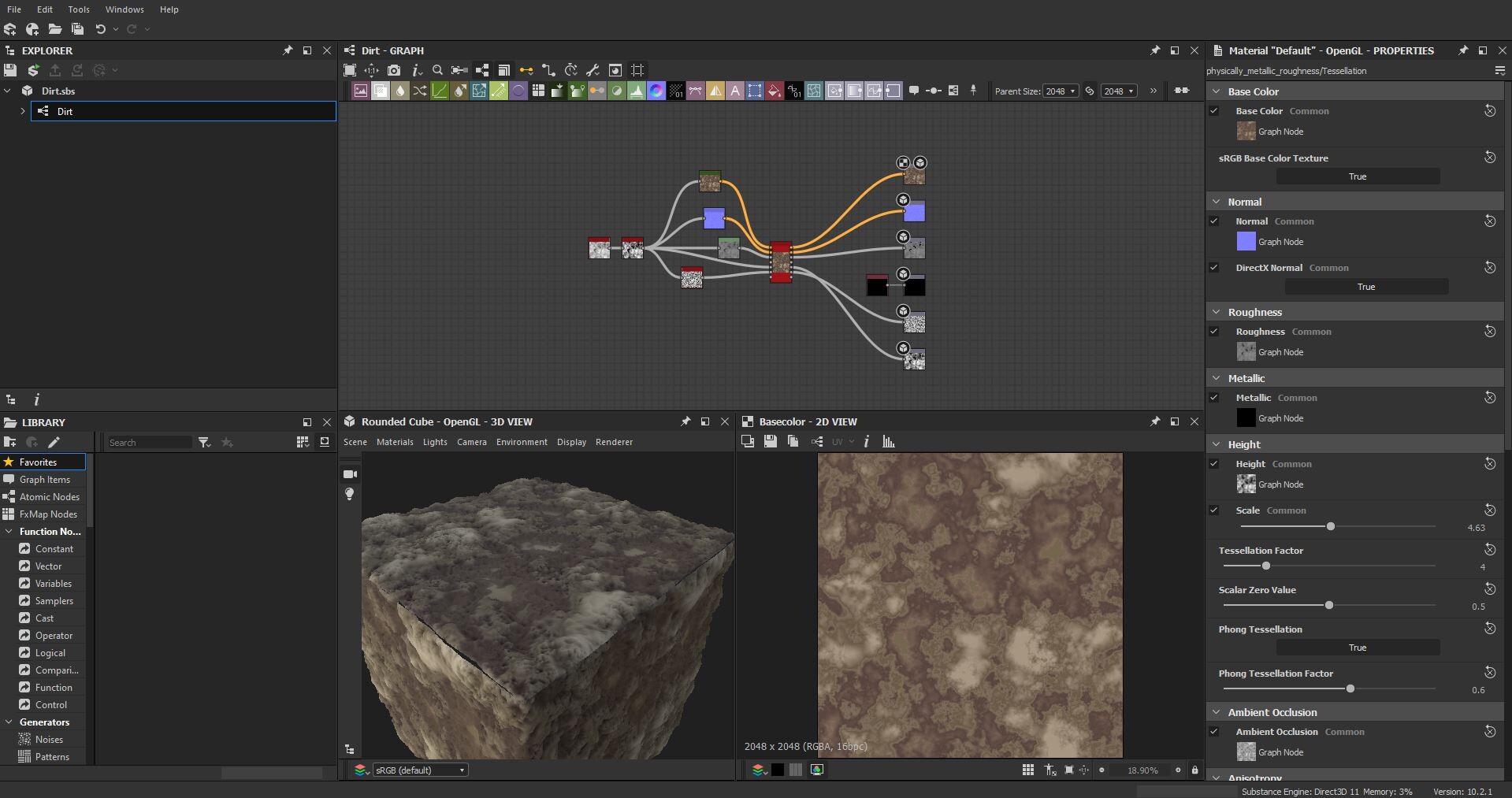Toggle the Ambient Occlusion checkbox
Viewport: 1512px width, 798px height.
[1214, 732]
